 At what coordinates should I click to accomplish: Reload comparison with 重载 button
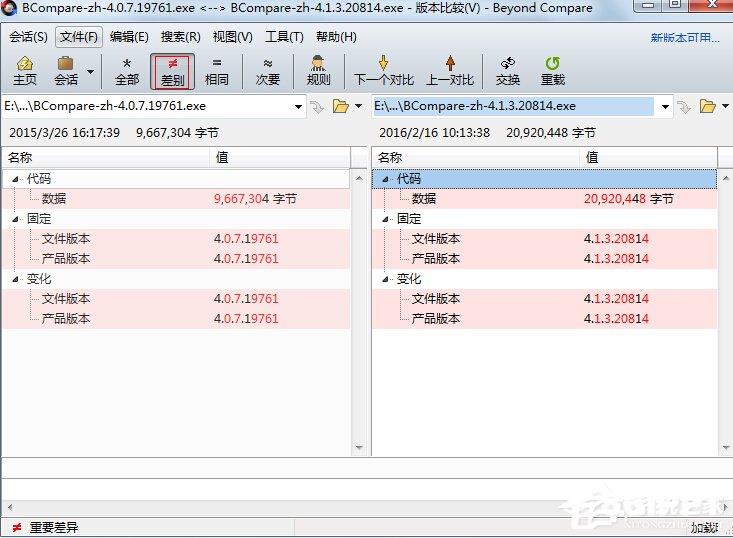553,71
